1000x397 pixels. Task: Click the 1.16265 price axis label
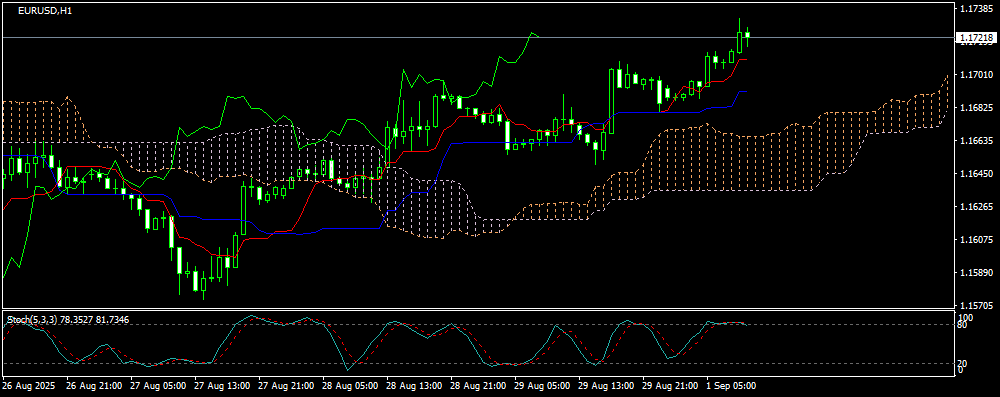point(976,207)
